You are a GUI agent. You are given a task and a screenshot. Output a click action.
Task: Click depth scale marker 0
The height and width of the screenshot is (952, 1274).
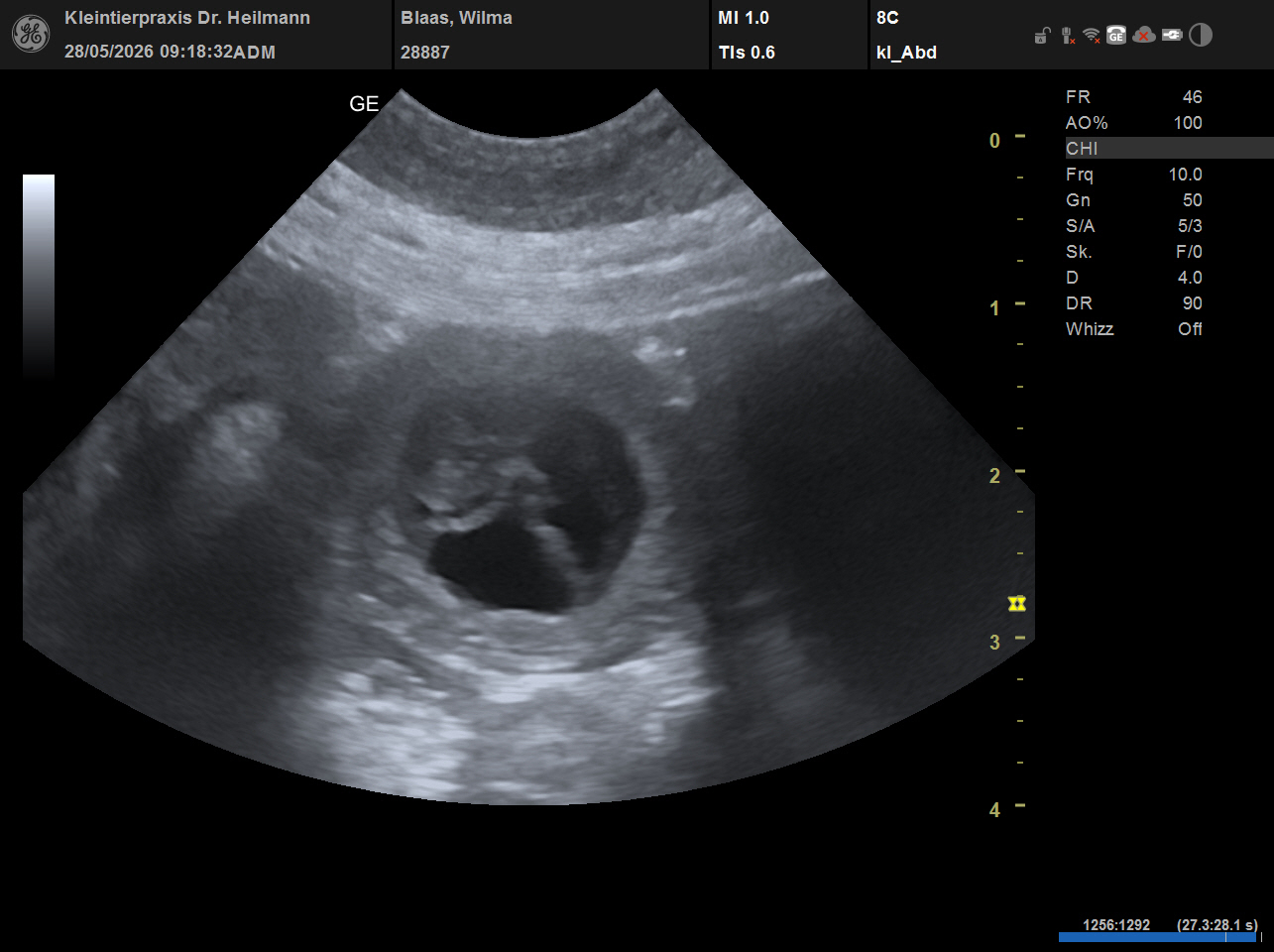pos(994,141)
